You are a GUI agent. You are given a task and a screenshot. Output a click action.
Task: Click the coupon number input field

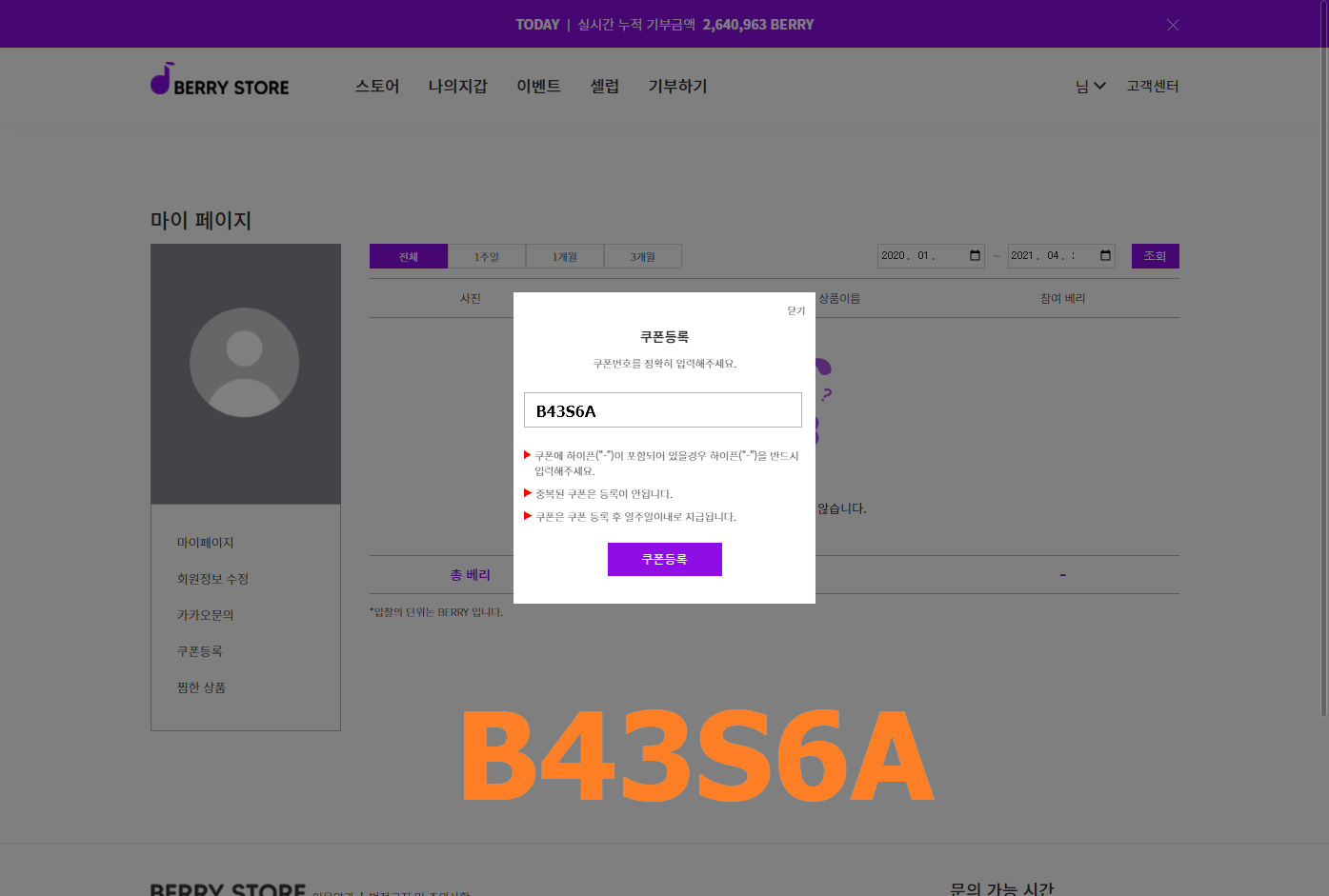pyautogui.click(x=663, y=410)
